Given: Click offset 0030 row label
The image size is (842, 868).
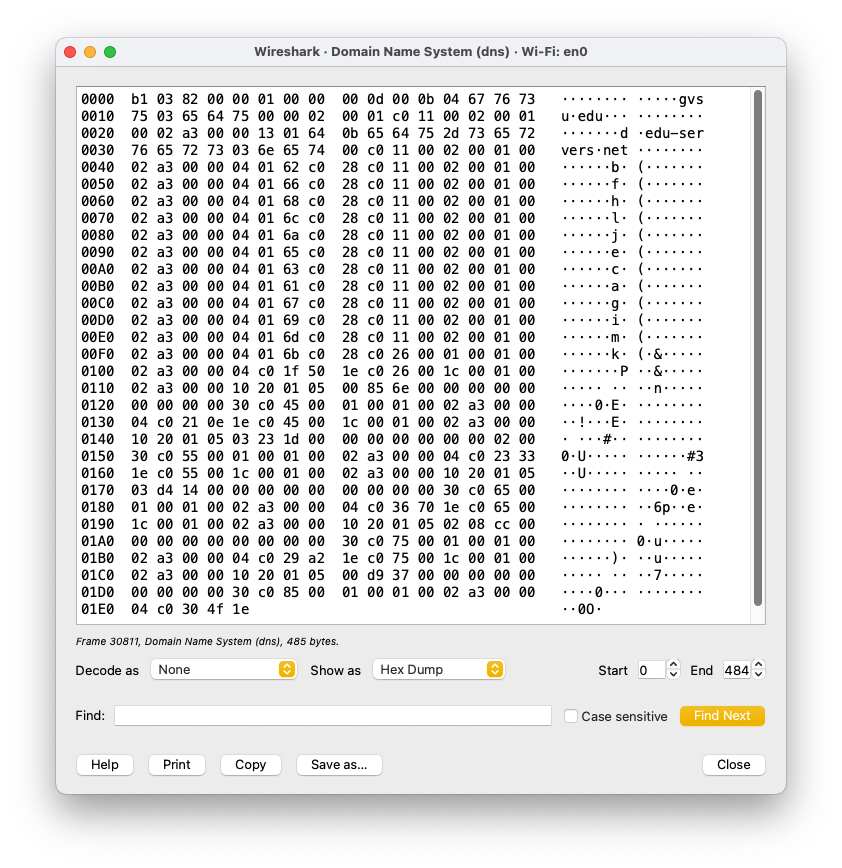Looking at the screenshot, I should pyautogui.click(x=98, y=151).
